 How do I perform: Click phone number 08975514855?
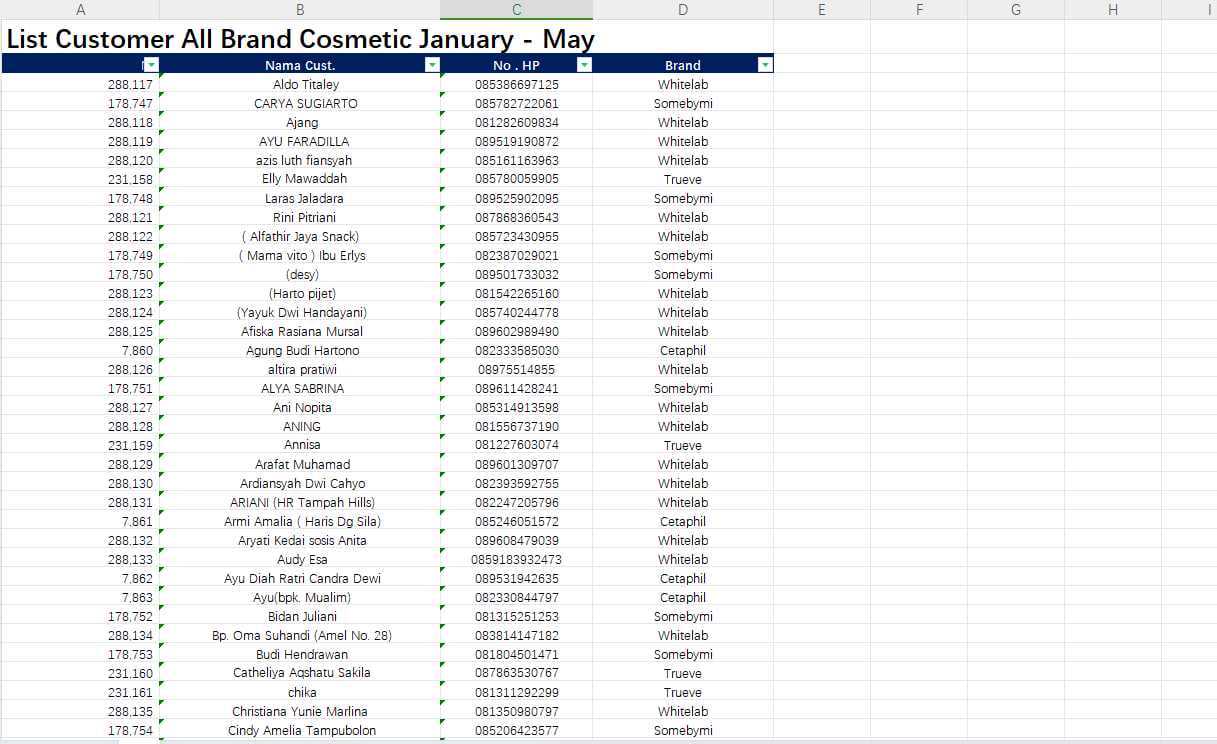tap(516, 370)
